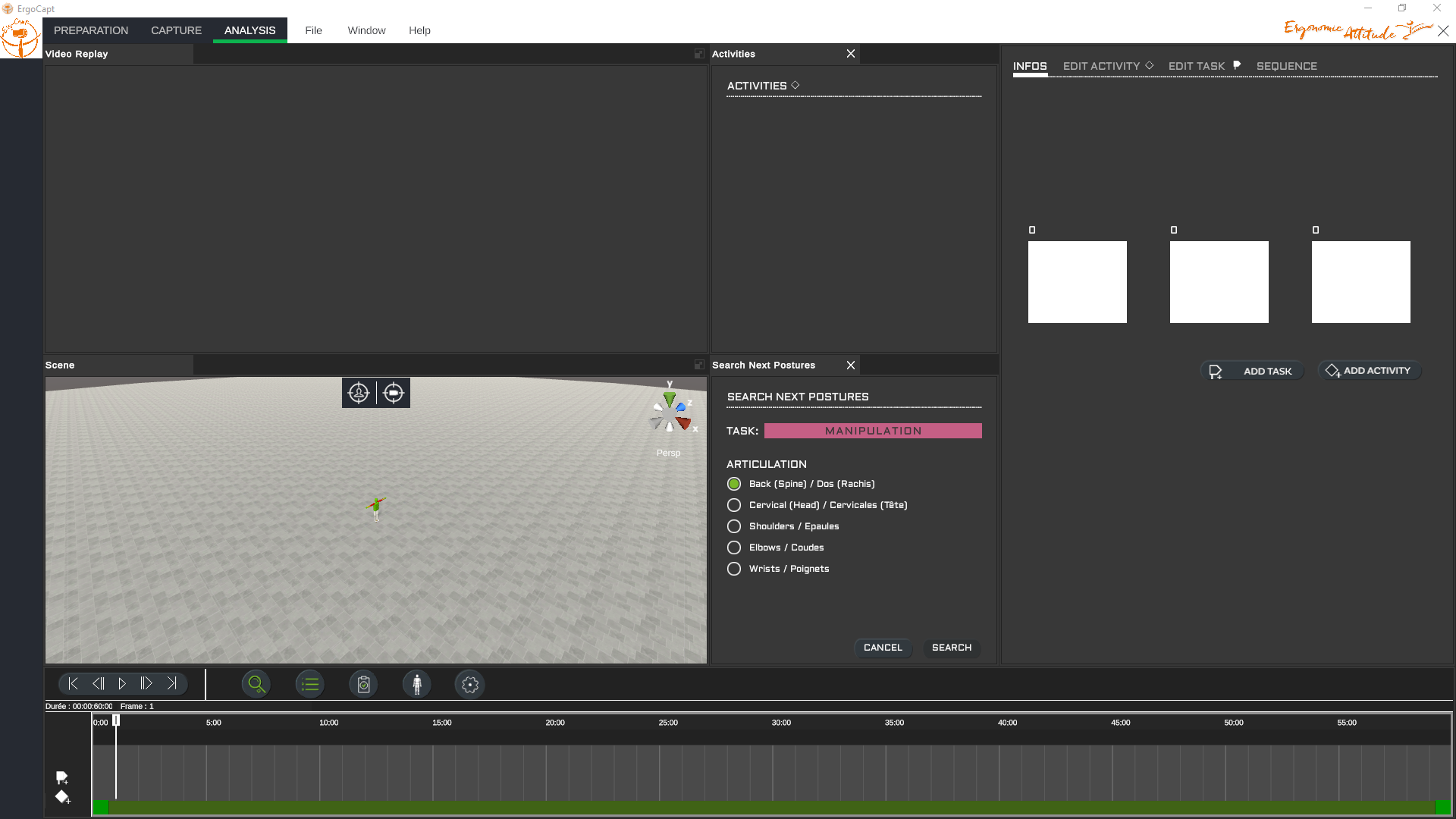Screen dimensions: 1456x819
Task: Jump to first frame of playback
Action: click(73, 684)
